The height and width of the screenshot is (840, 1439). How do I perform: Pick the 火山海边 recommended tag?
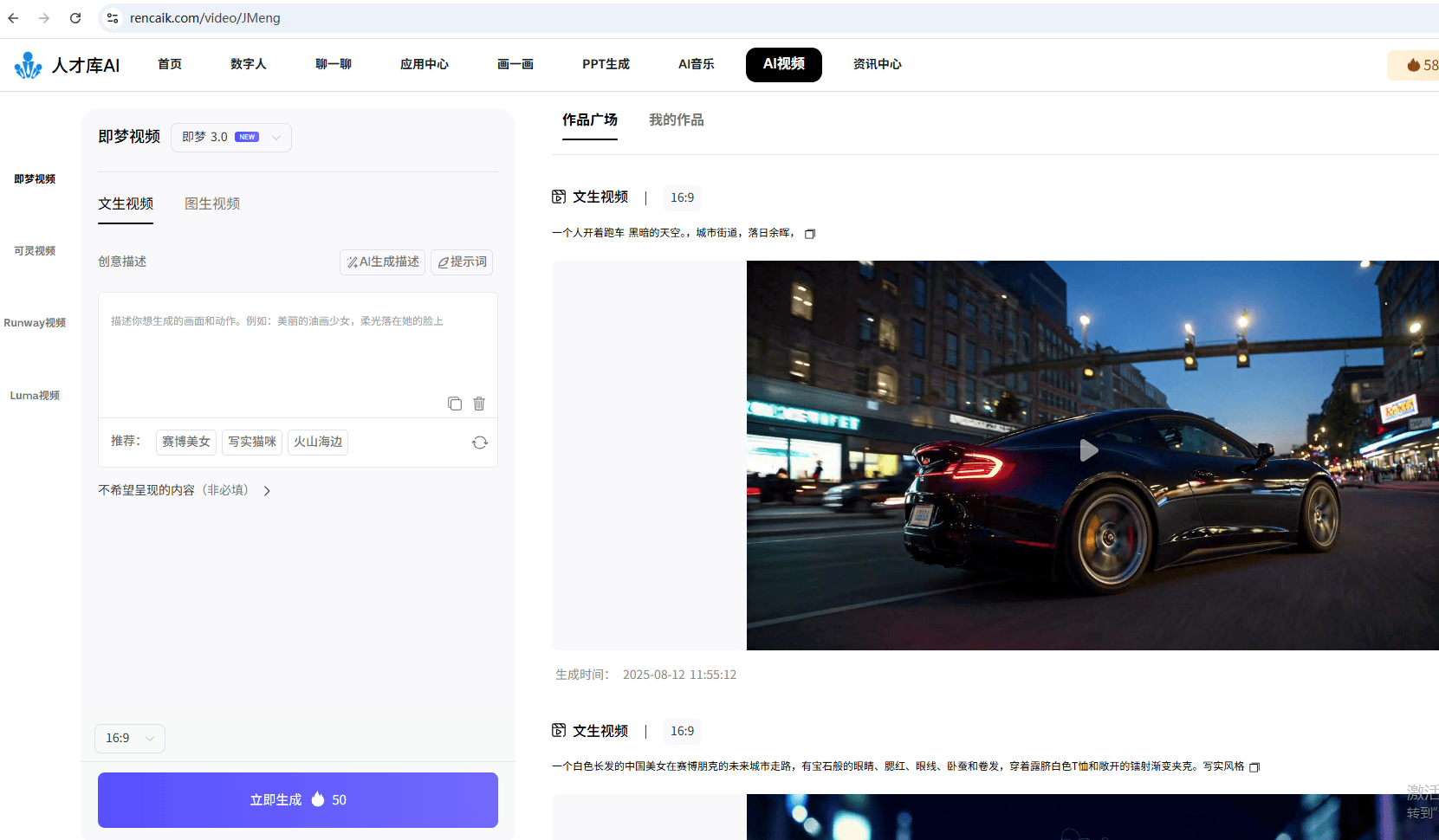point(318,442)
